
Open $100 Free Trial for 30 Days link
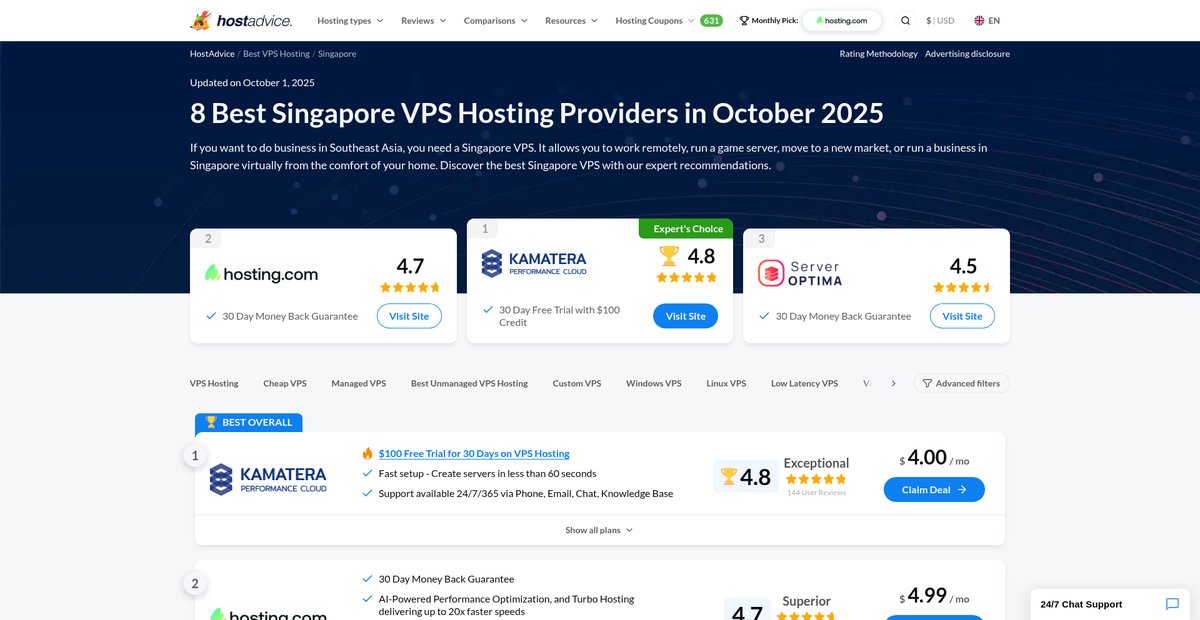click(474, 453)
